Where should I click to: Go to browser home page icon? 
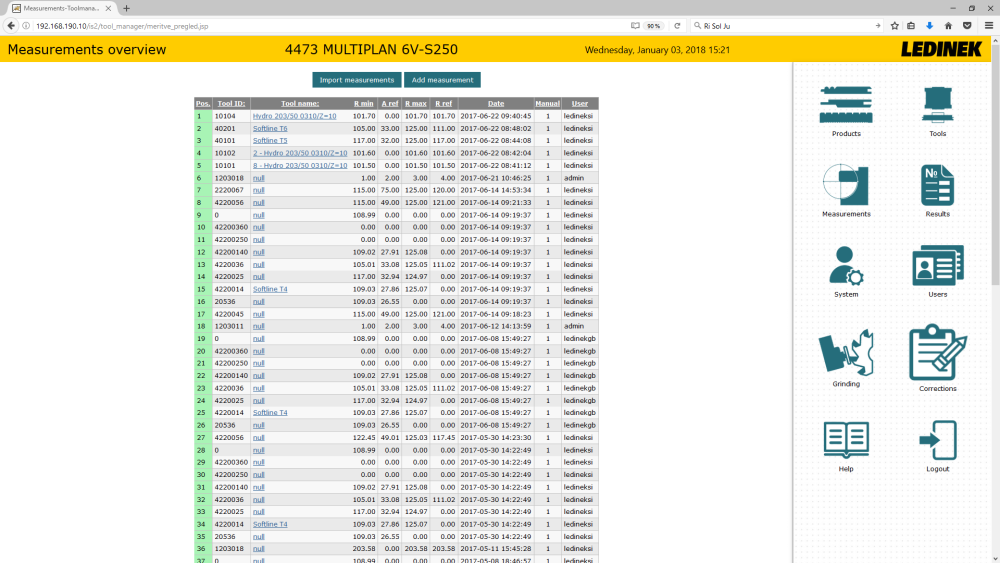point(948,26)
